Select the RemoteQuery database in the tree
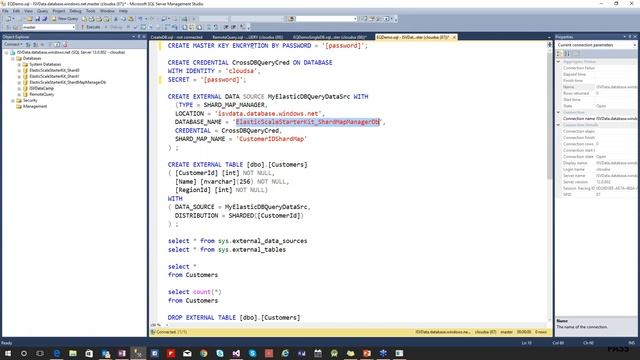The height and width of the screenshot is (360, 640). coord(42,94)
